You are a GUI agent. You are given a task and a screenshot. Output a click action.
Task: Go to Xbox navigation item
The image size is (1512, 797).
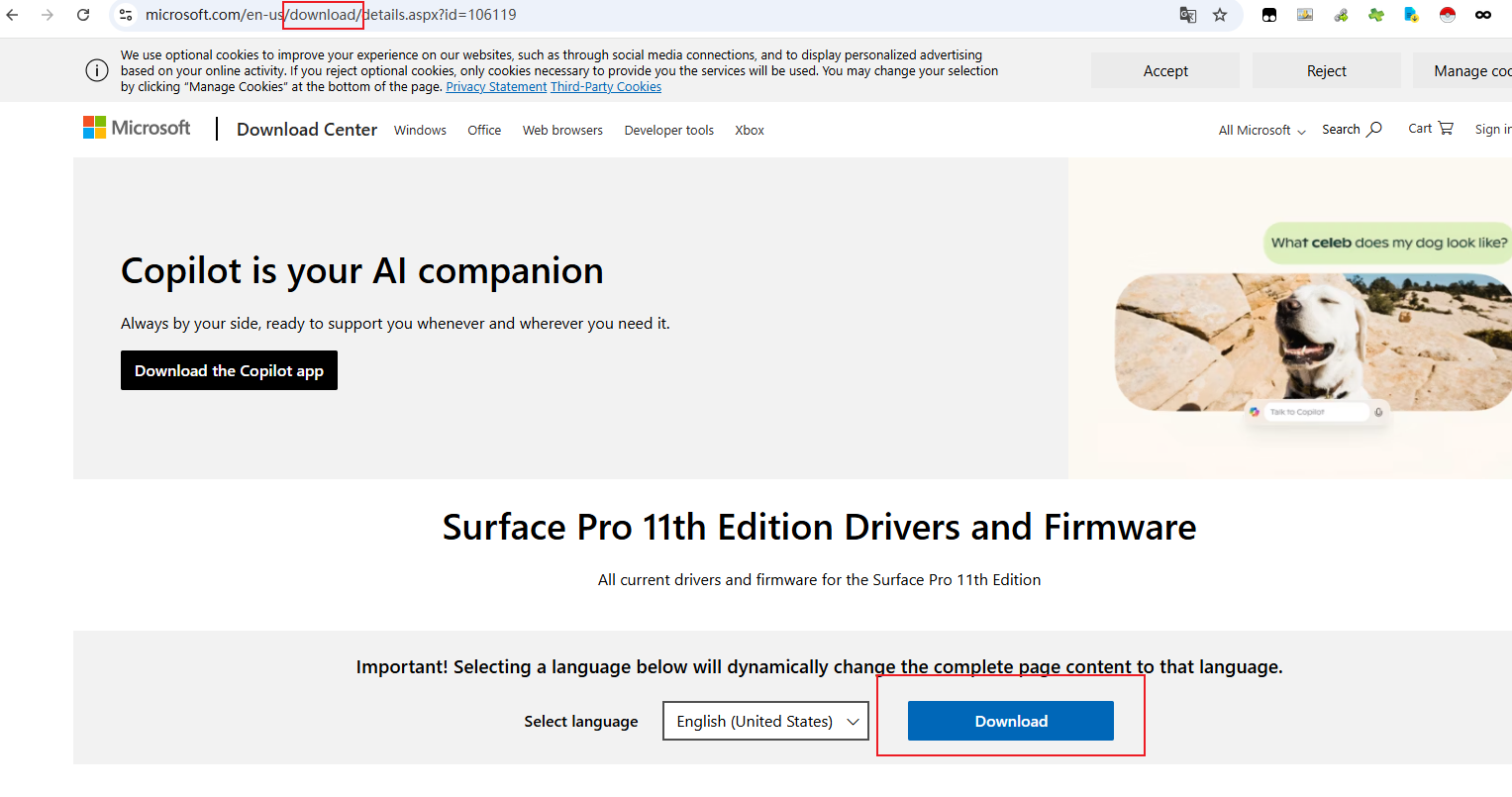(x=750, y=130)
